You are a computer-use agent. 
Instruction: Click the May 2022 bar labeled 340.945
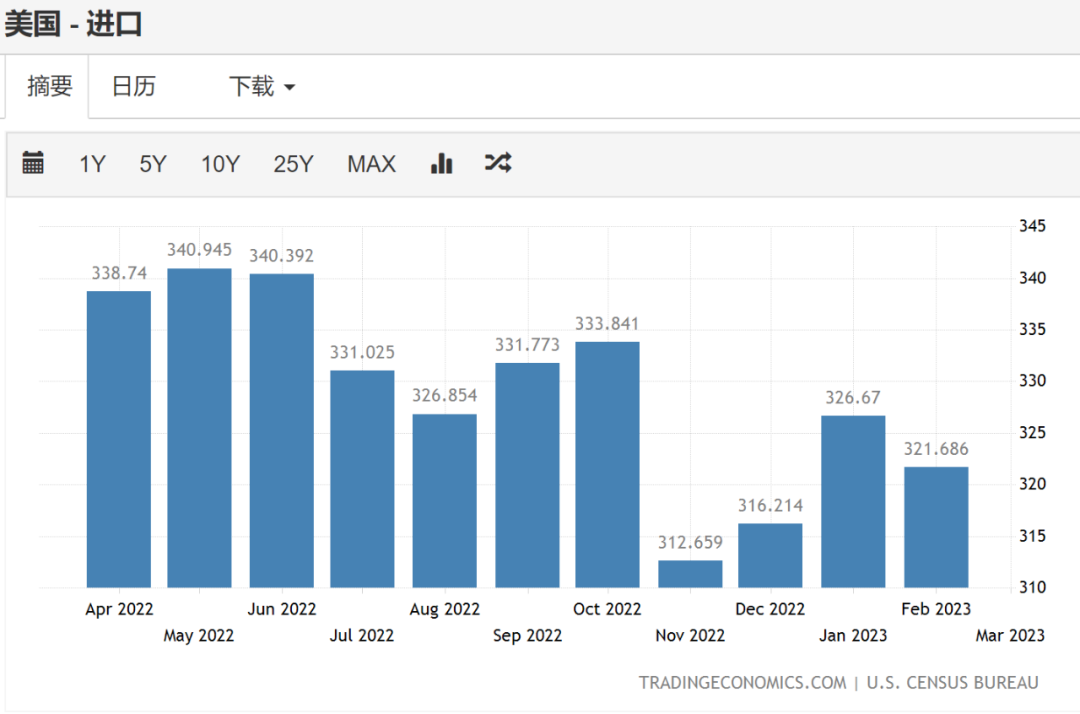click(200, 428)
